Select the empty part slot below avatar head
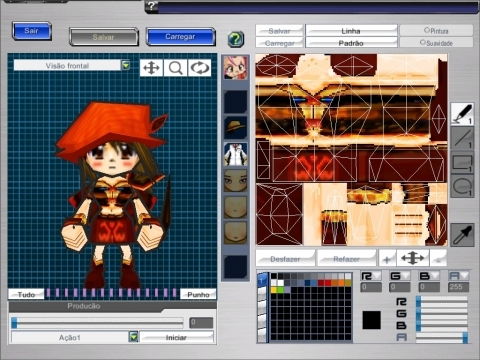The height and width of the screenshot is (360, 480). 235,102
